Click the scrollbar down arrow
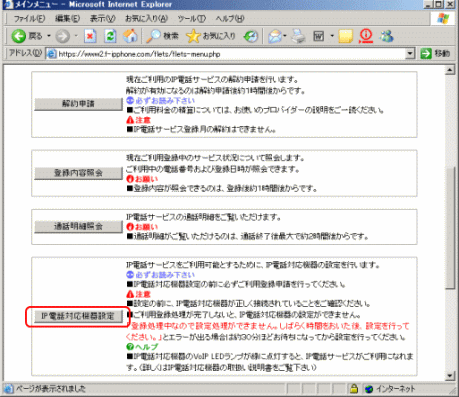This screenshot has height=397, width=459. (450, 376)
